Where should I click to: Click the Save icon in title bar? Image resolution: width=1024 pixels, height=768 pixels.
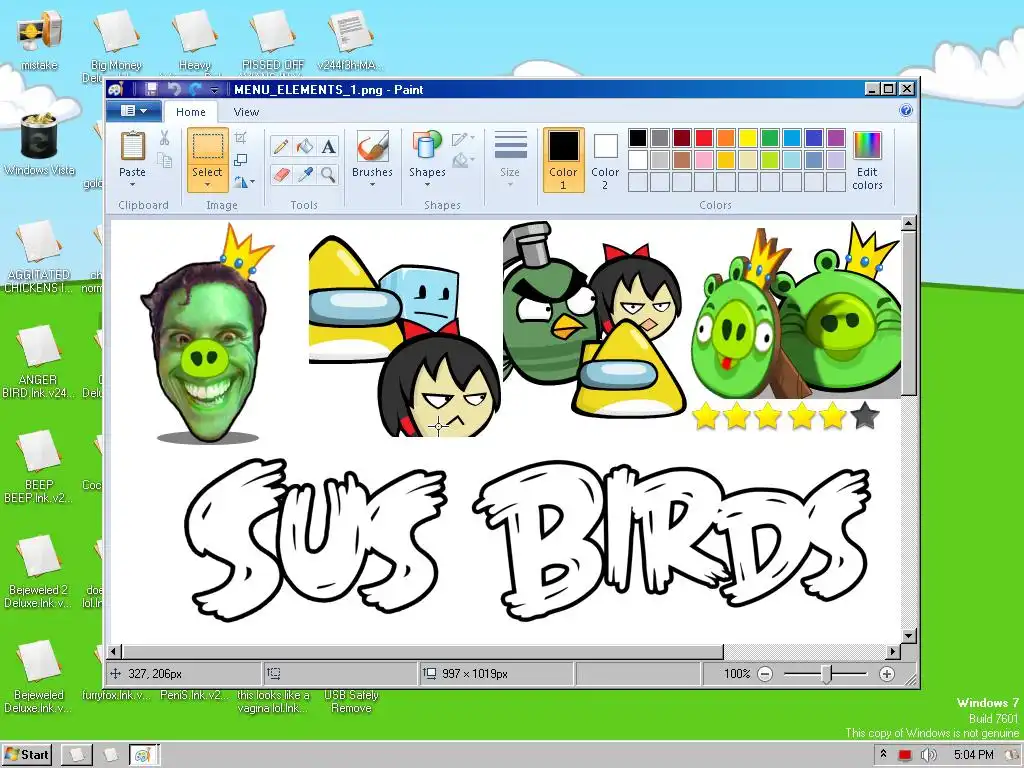tap(151, 89)
